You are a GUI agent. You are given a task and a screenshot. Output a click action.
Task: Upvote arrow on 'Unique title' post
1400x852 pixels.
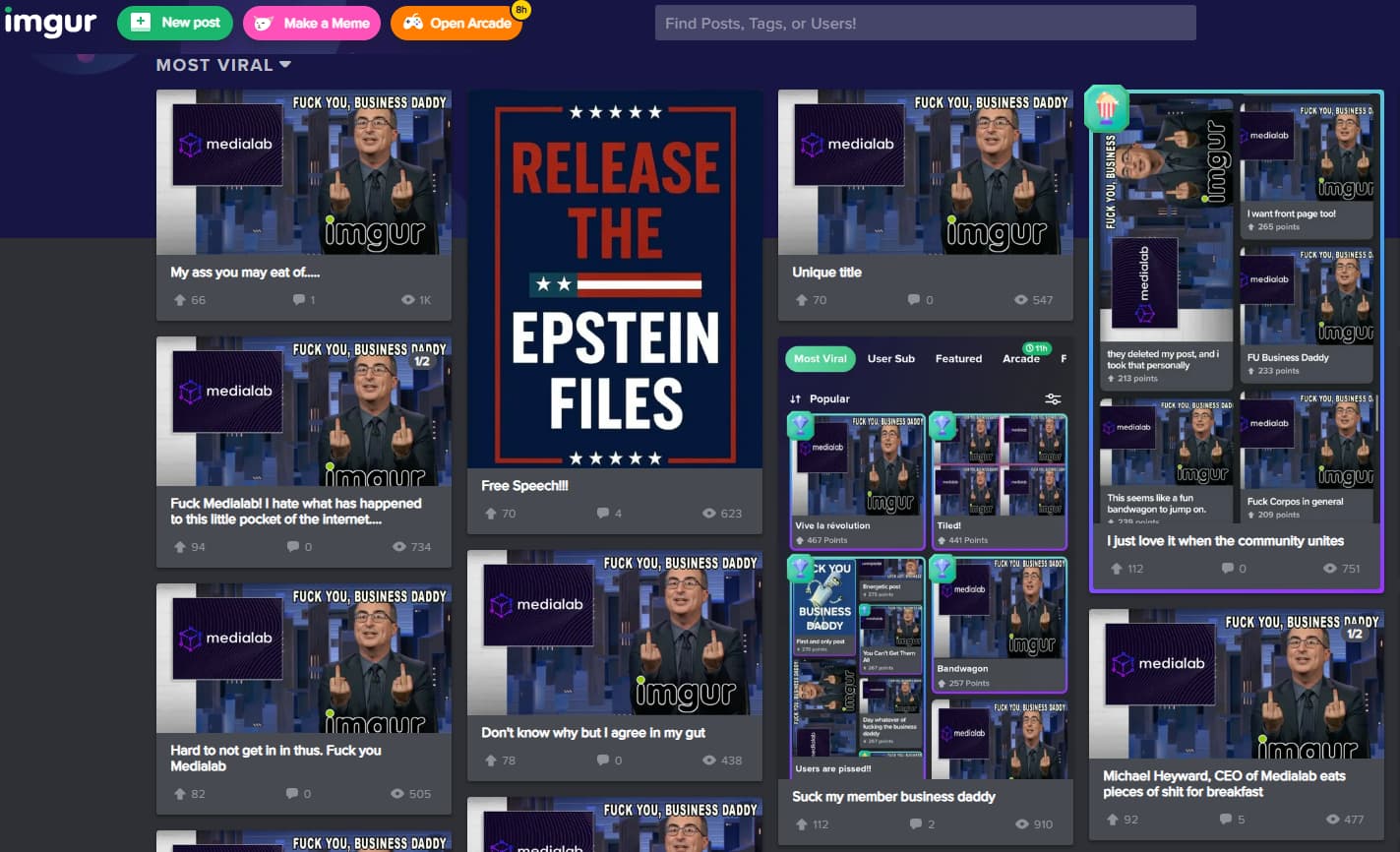(x=802, y=300)
